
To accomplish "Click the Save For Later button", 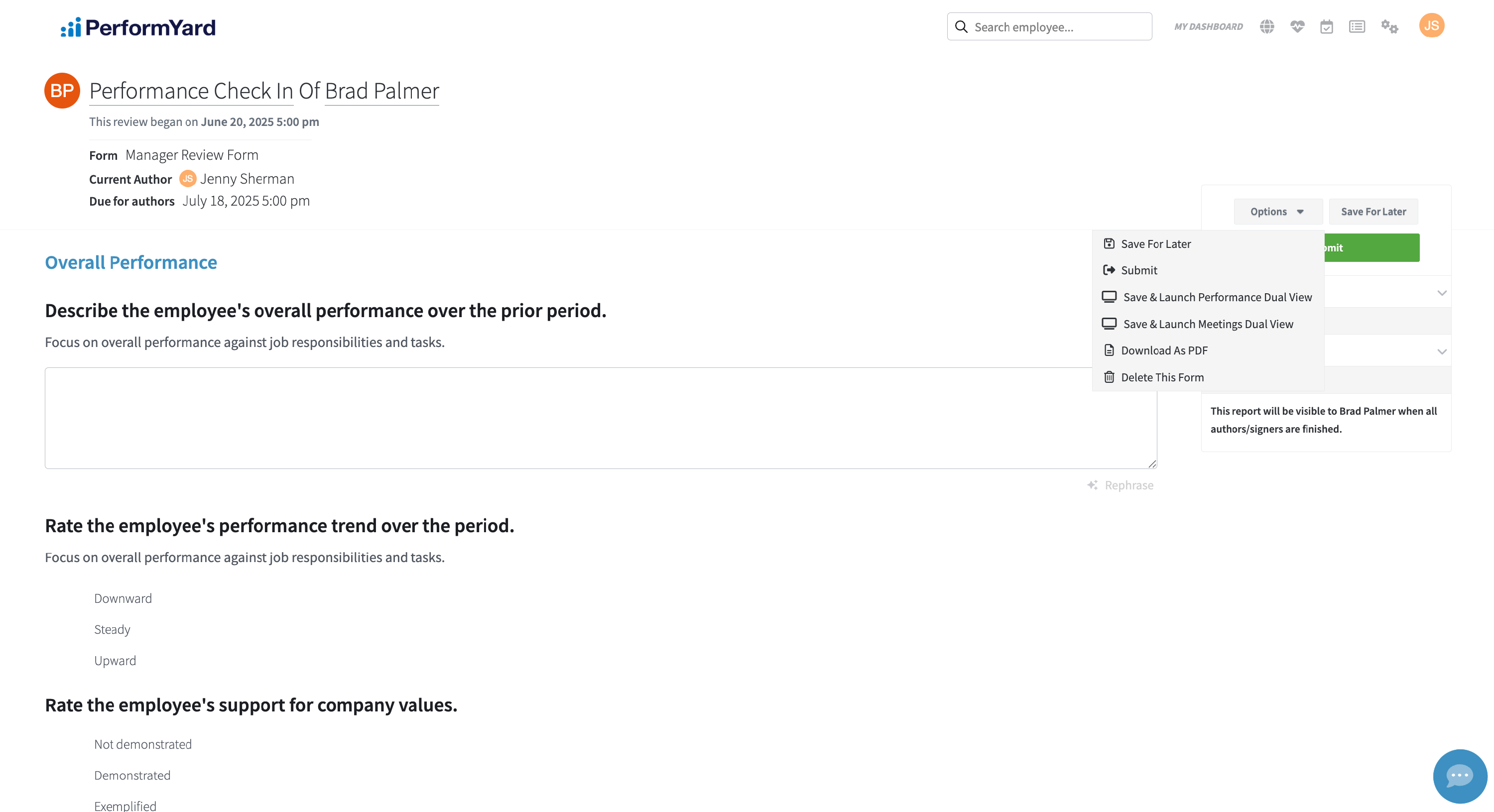I will click(x=1373, y=212).
